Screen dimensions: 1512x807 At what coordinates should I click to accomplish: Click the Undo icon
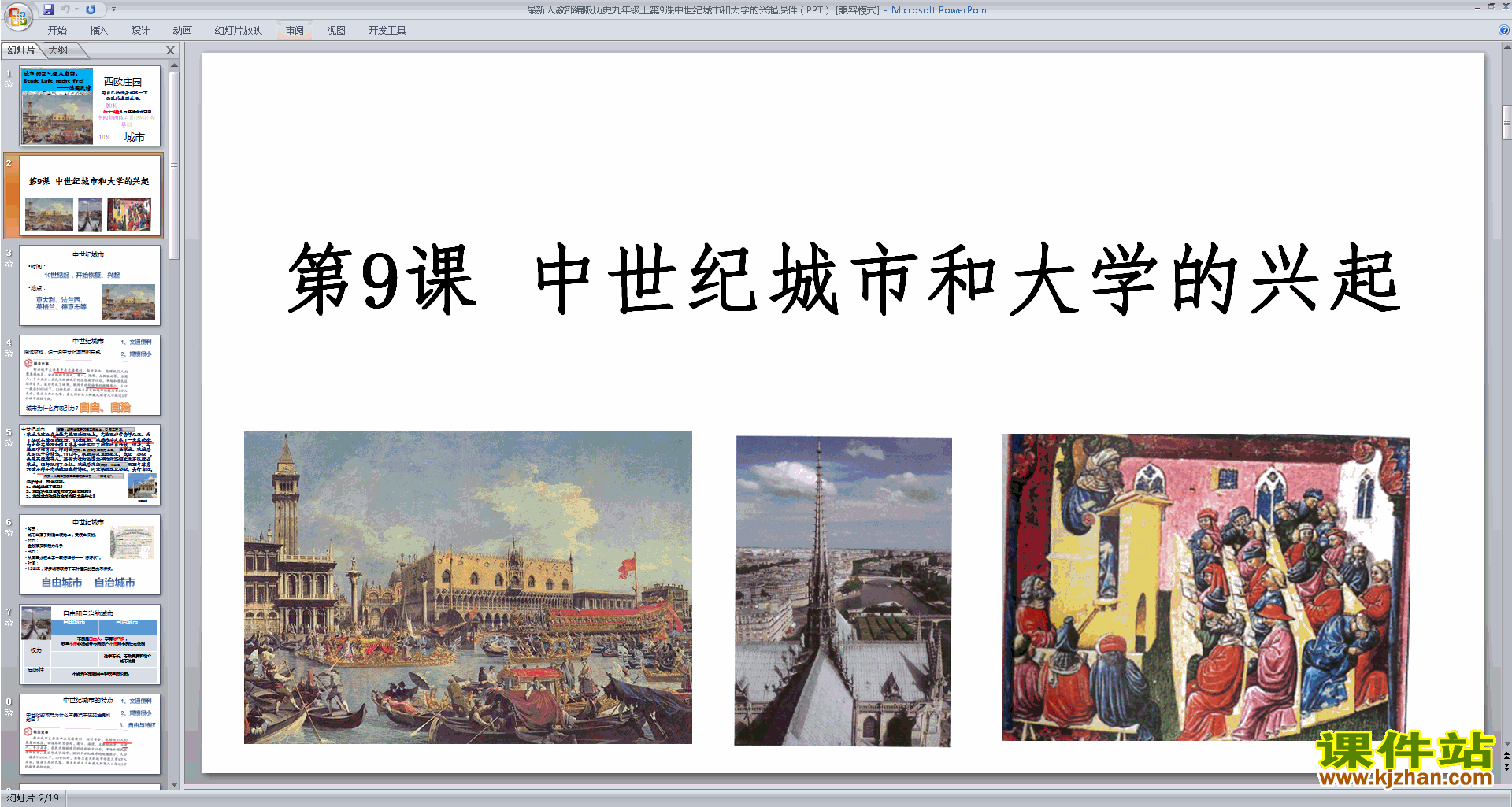[65, 9]
